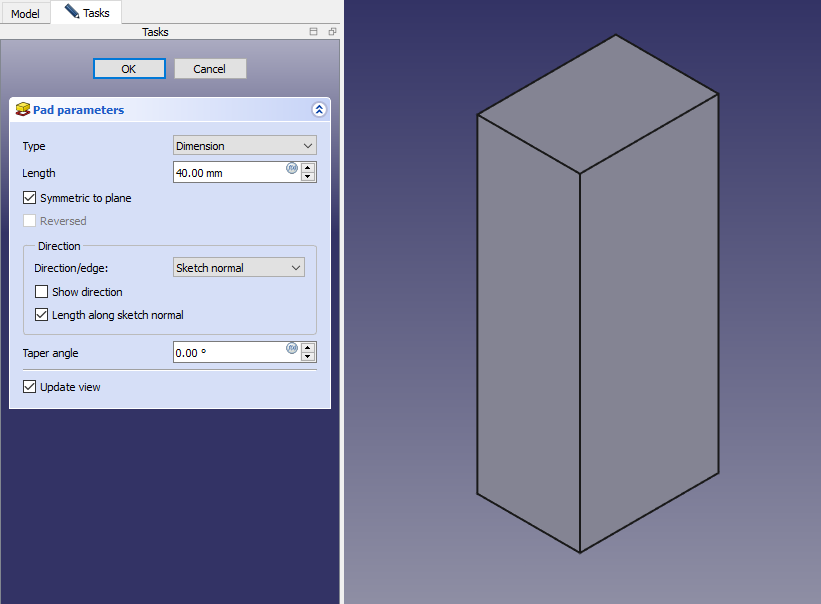
Task: Float the Tasks panel with undock icon
Action: tap(332, 32)
